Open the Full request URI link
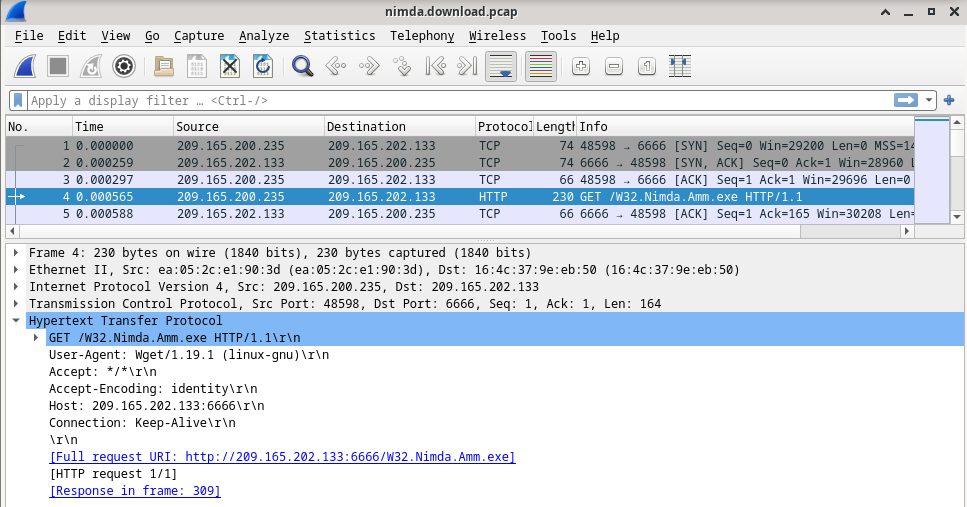The image size is (967, 507). [282, 456]
